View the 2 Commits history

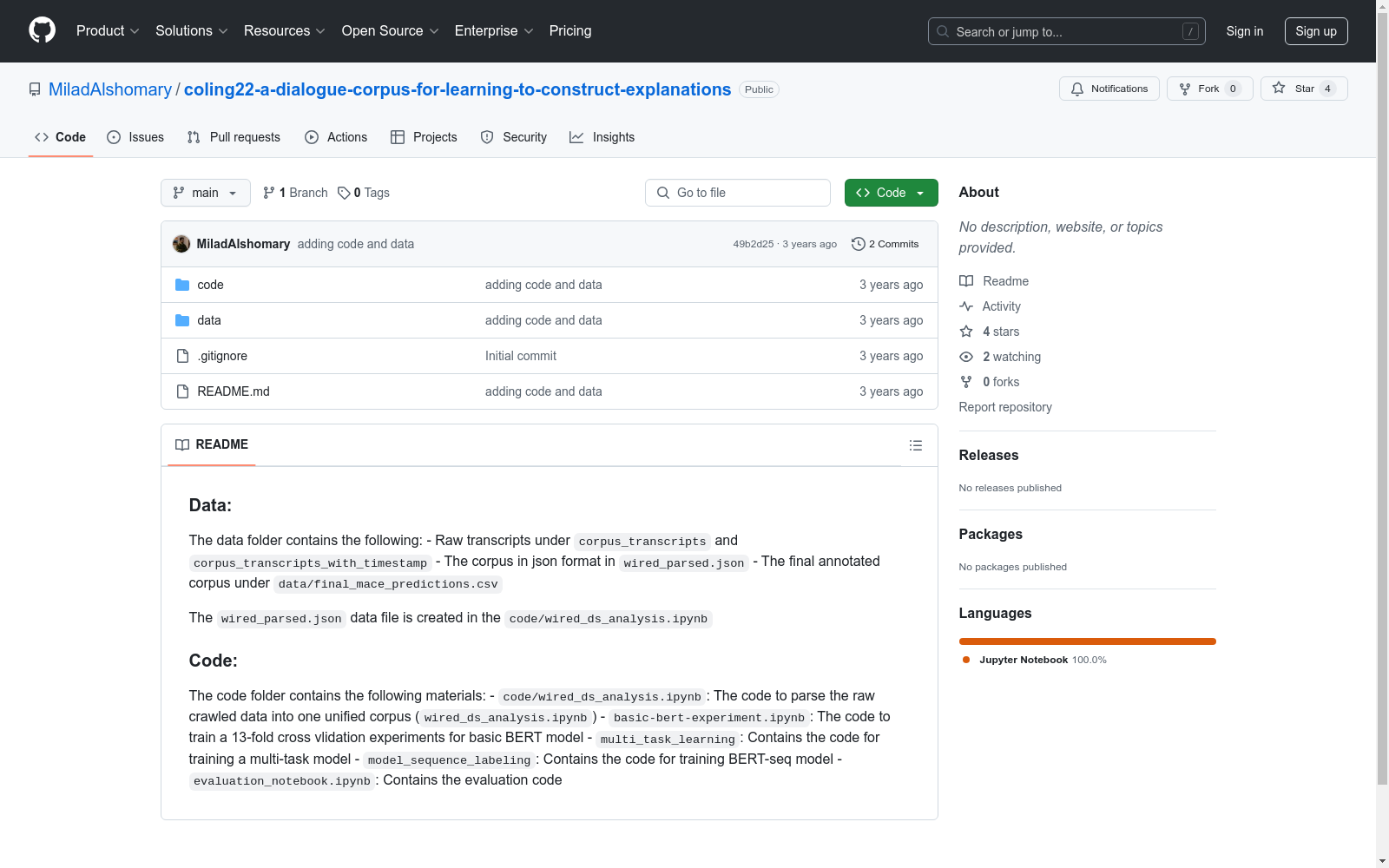[885, 244]
